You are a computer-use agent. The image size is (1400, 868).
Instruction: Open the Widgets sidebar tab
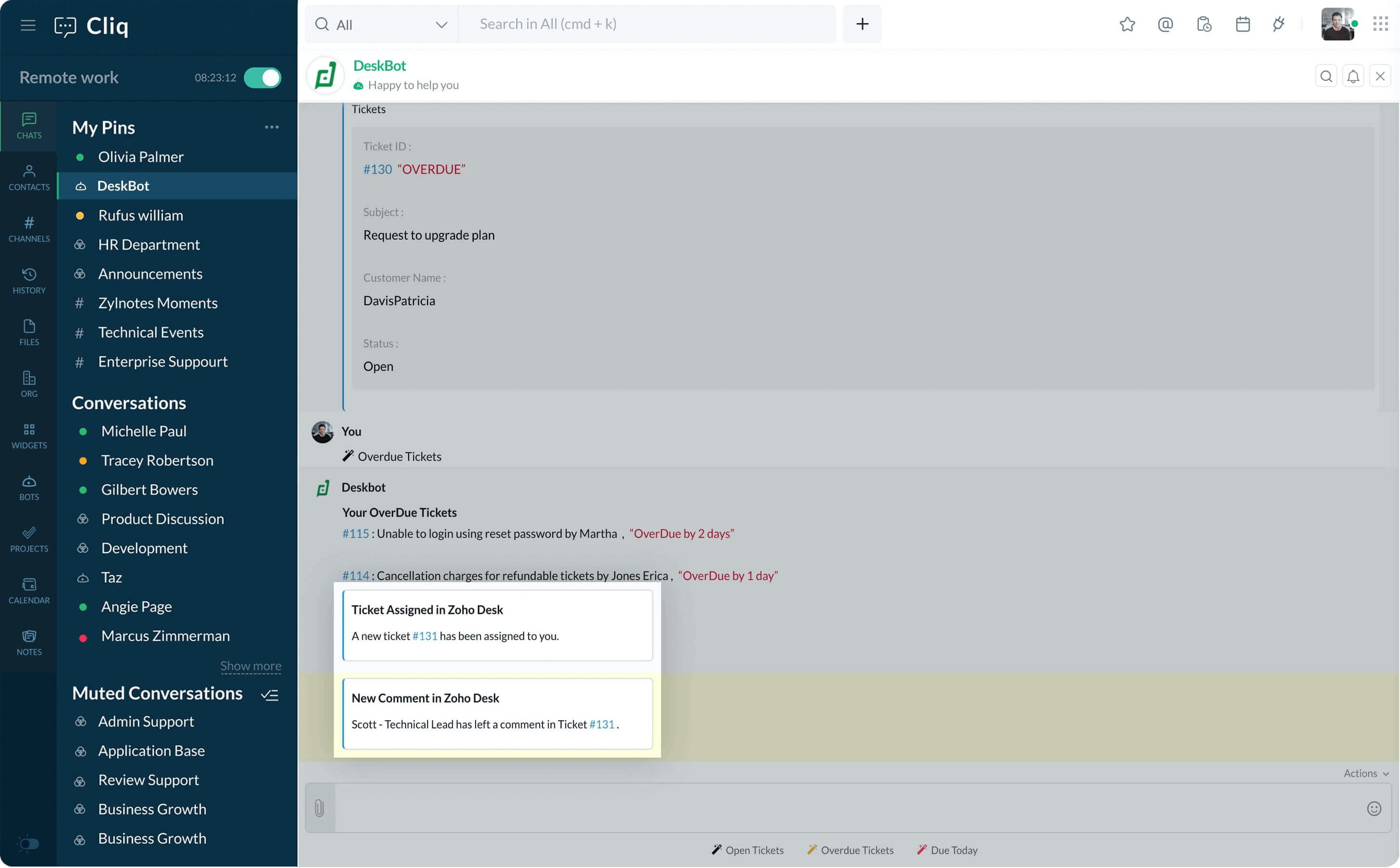(29, 435)
